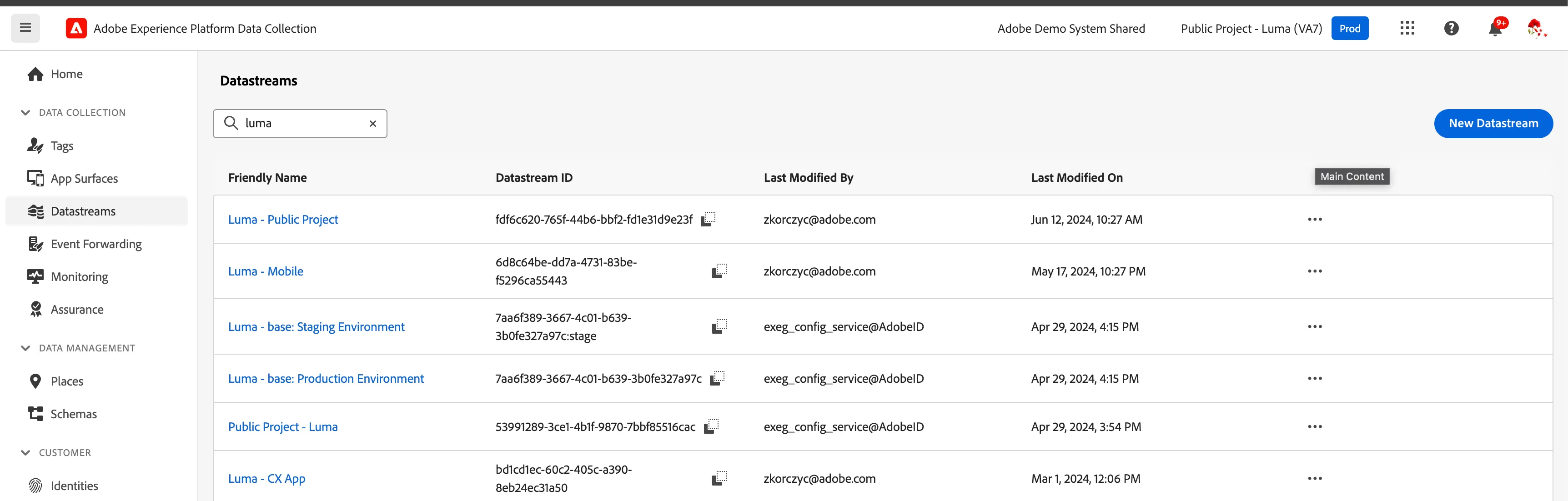Screen dimensions: 1568x501
Task: Copy the Luma - CX App datastream ID
Action: [719, 478]
